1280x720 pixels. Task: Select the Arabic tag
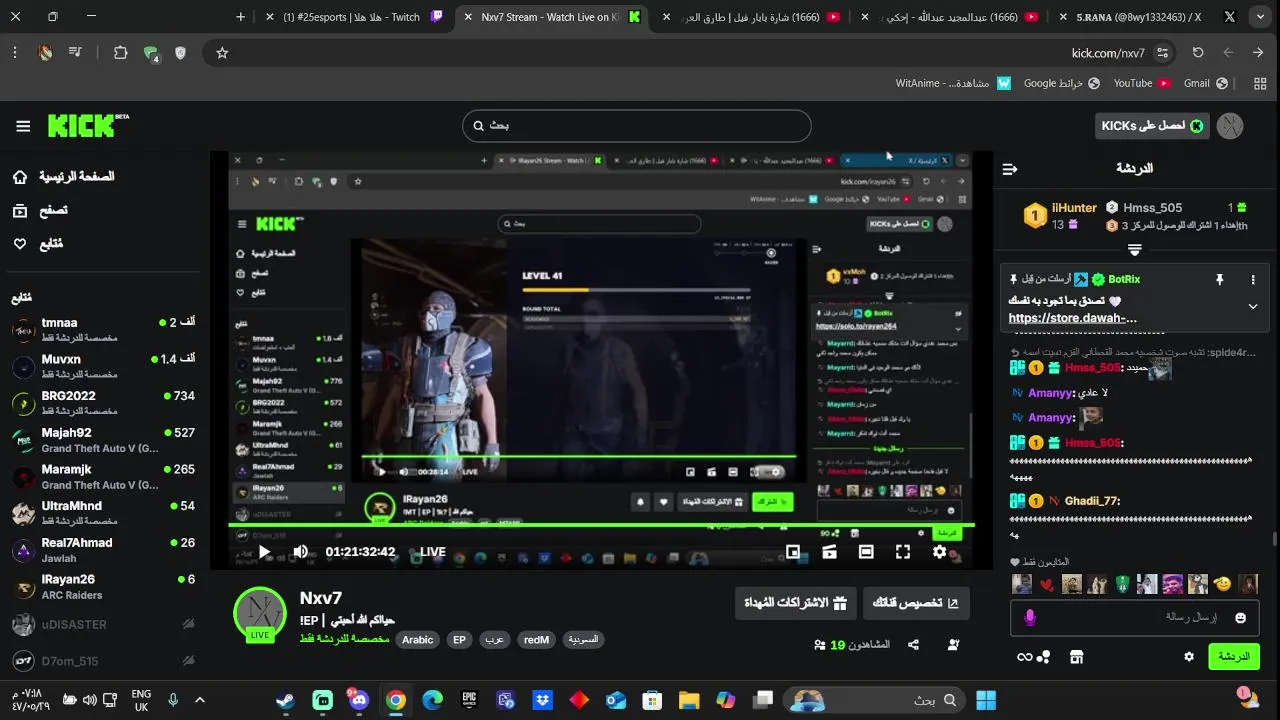(418, 640)
